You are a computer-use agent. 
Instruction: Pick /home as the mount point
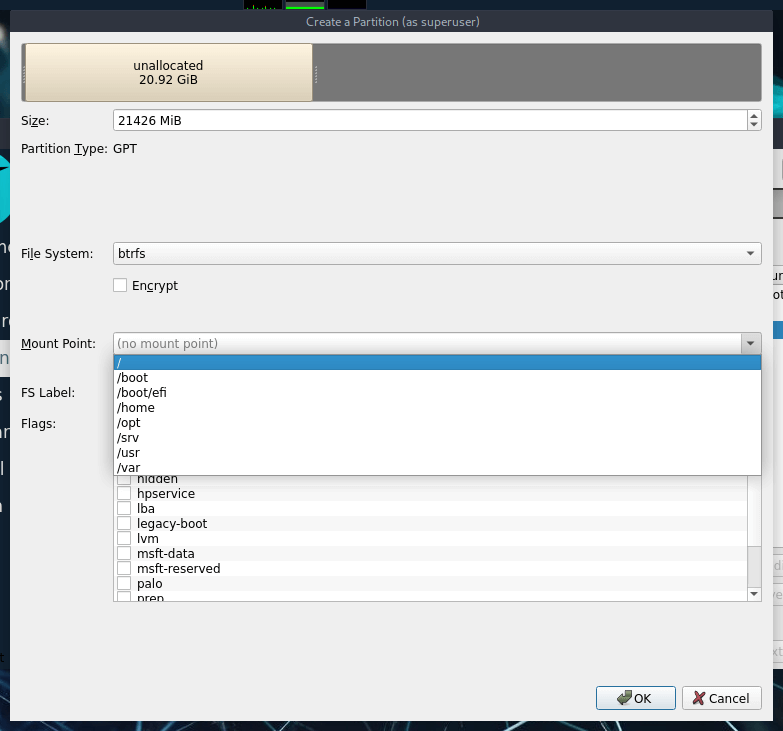437,408
